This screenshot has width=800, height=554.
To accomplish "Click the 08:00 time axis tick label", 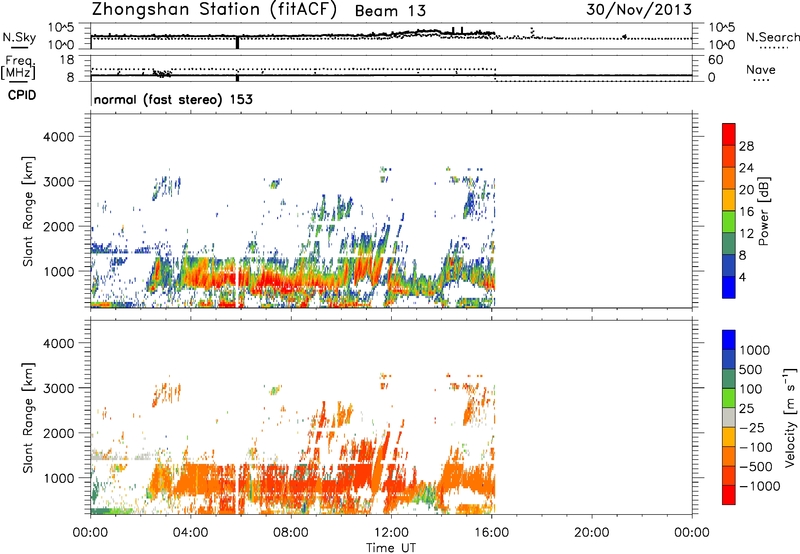I will (290, 533).
